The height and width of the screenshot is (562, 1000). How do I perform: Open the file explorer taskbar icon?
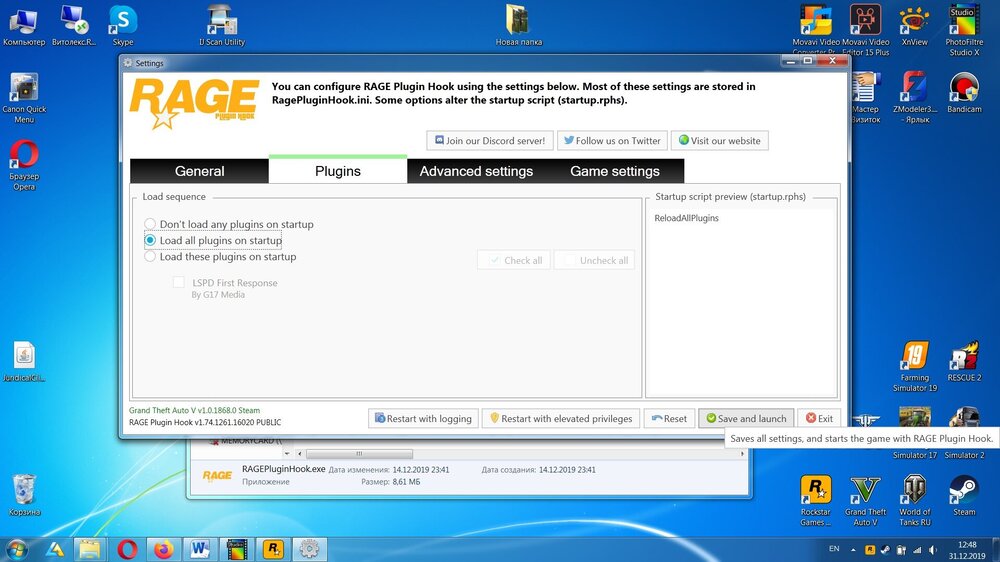coord(90,549)
